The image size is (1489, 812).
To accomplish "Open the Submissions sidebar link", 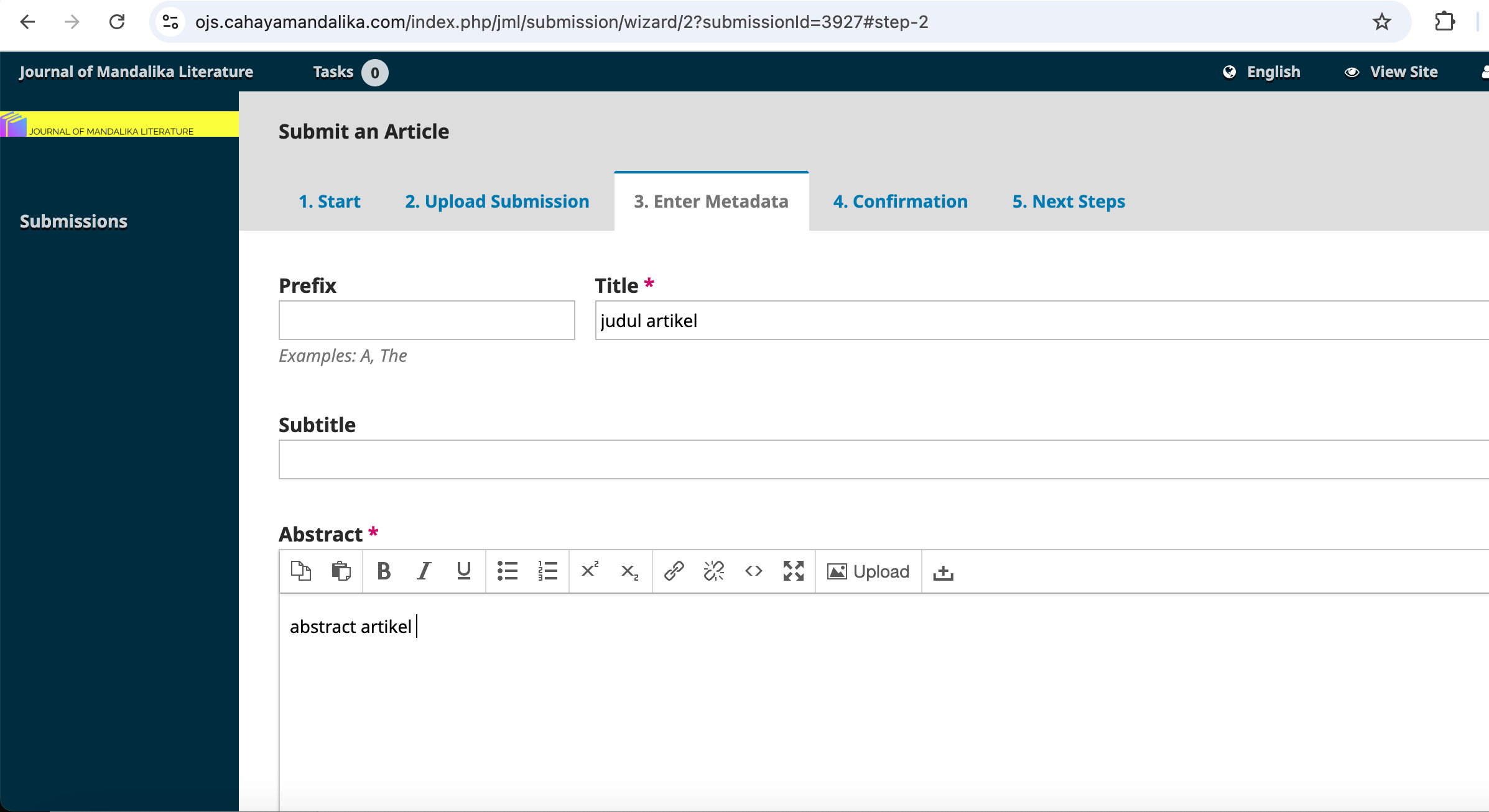I will pos(73,221).
